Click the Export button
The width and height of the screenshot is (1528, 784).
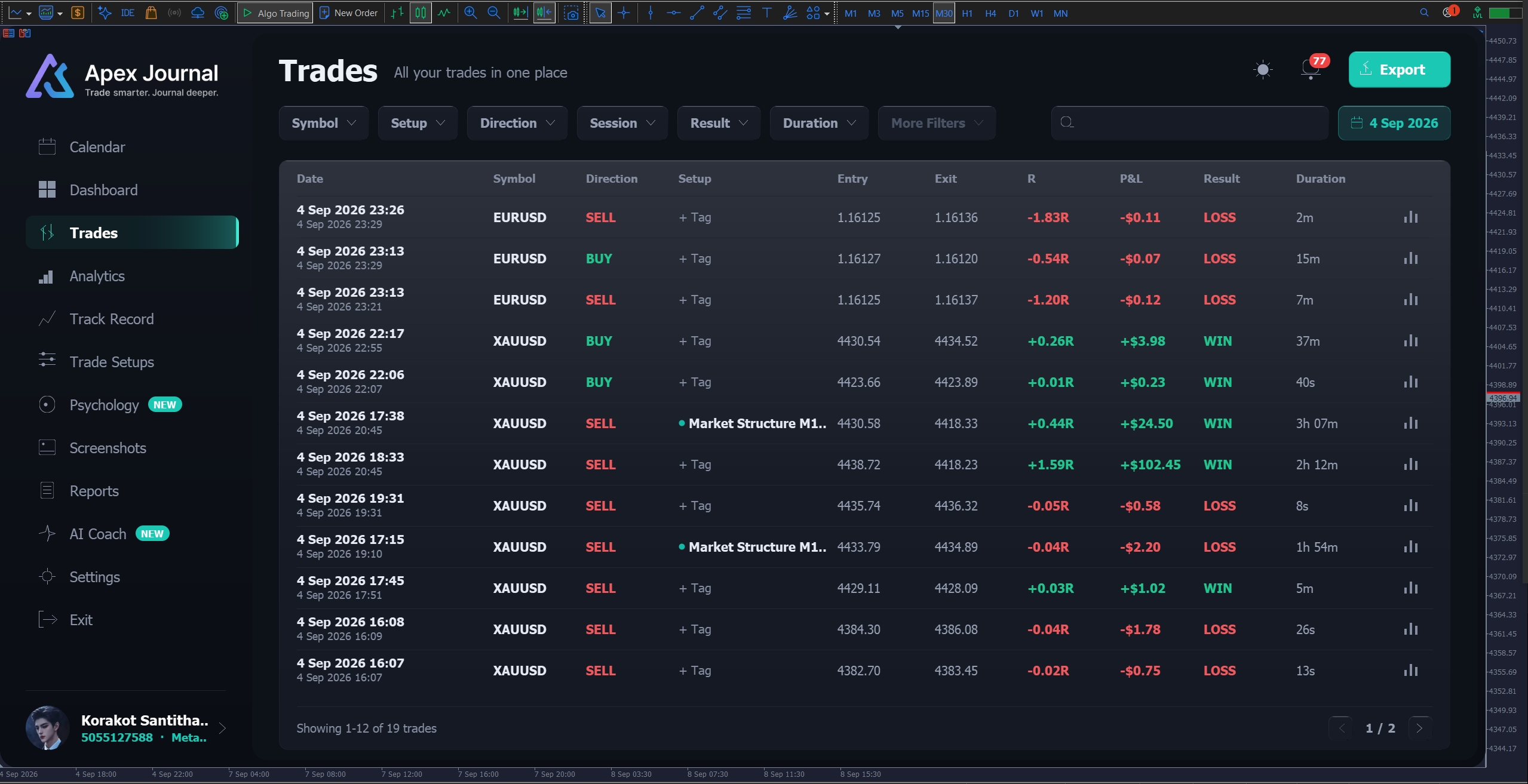[x=1400, y=69]
